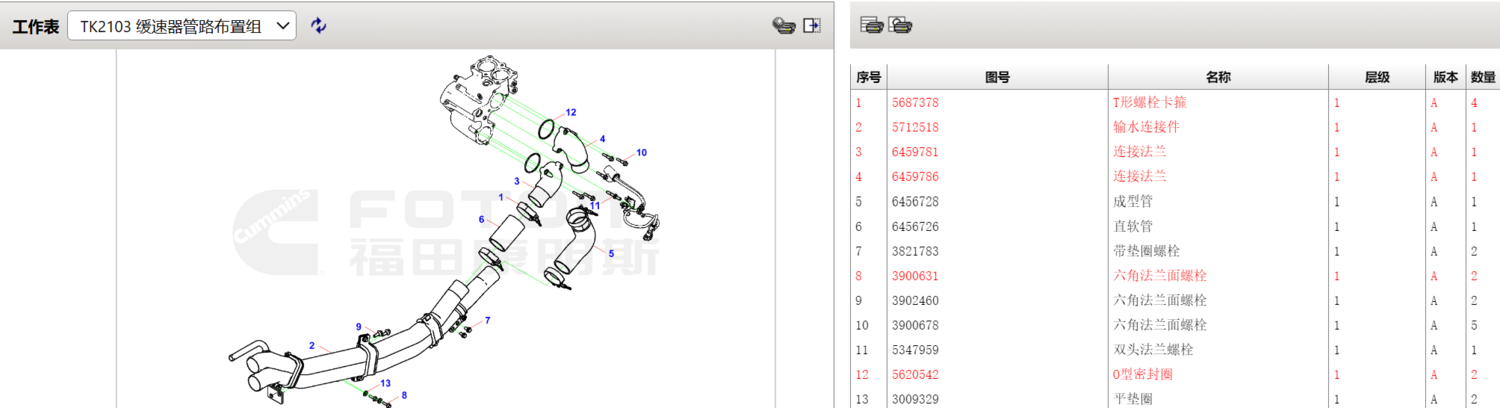This screenshot has height=408, width=1500.
Task: Open part number 5712518
Action: 915,128
